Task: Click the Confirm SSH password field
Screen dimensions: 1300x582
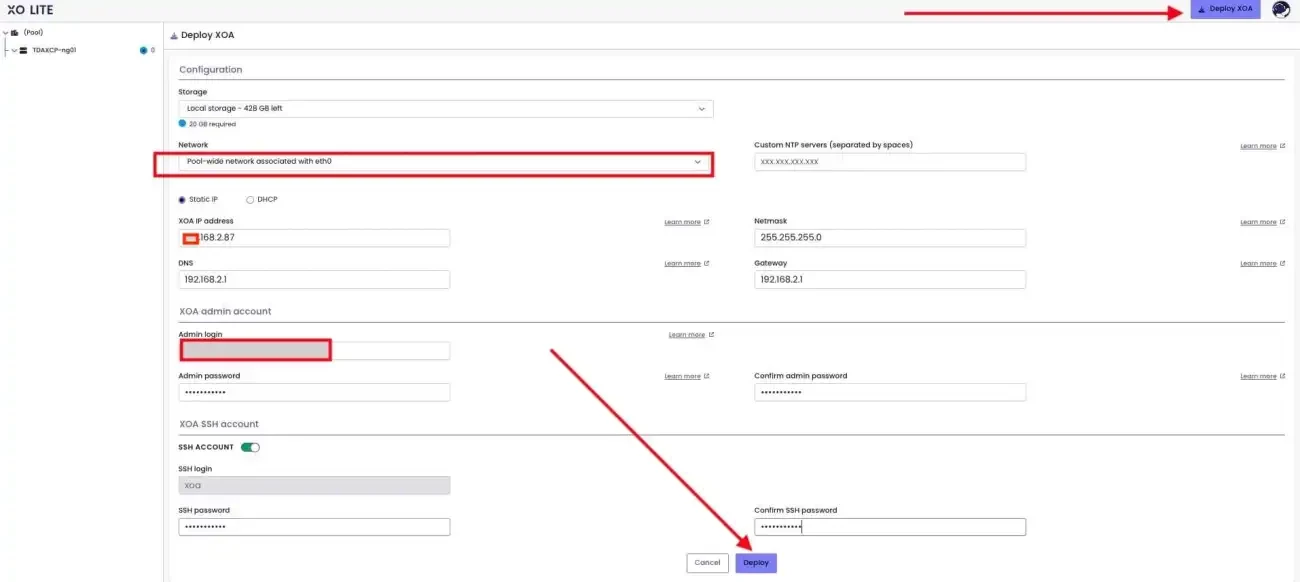Action: [890, 527]
